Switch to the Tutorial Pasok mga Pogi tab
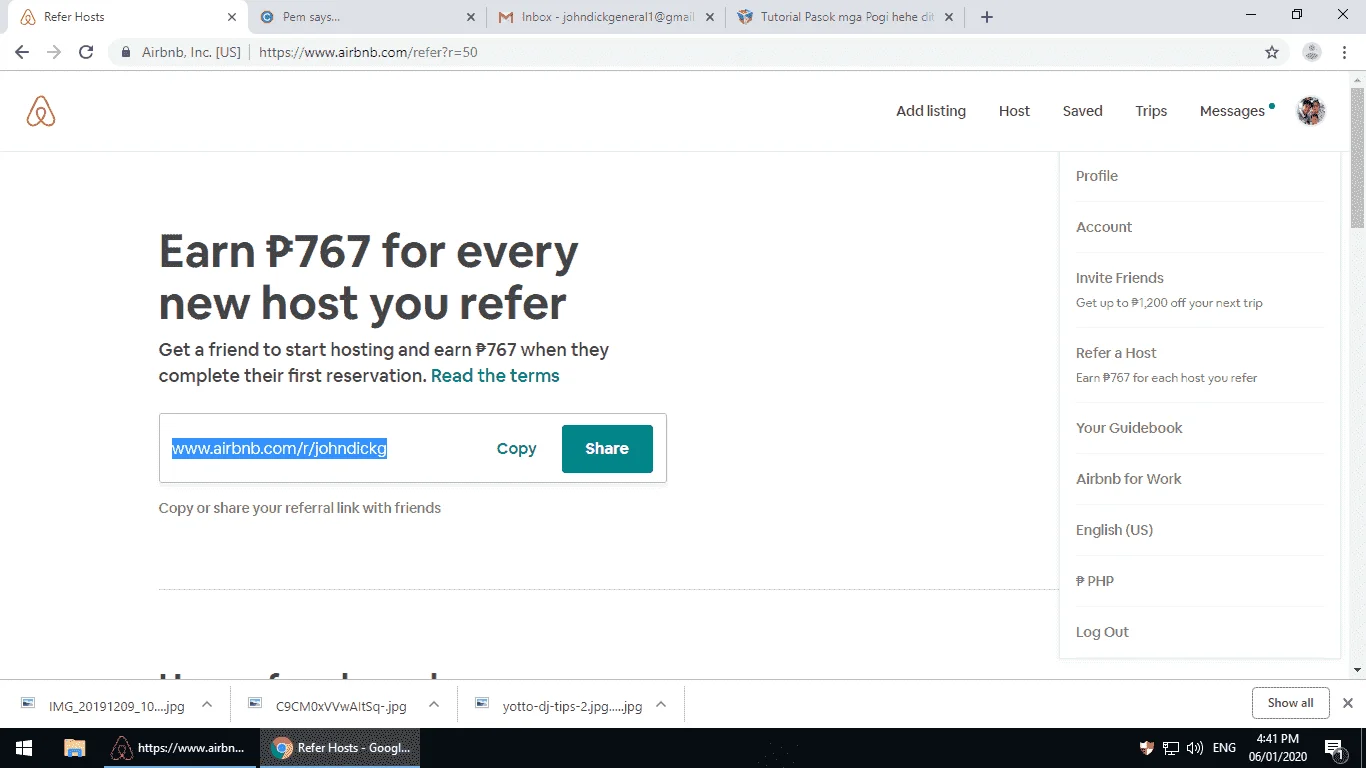This screenshot has height=768, width=1366. tap(846, 17)
